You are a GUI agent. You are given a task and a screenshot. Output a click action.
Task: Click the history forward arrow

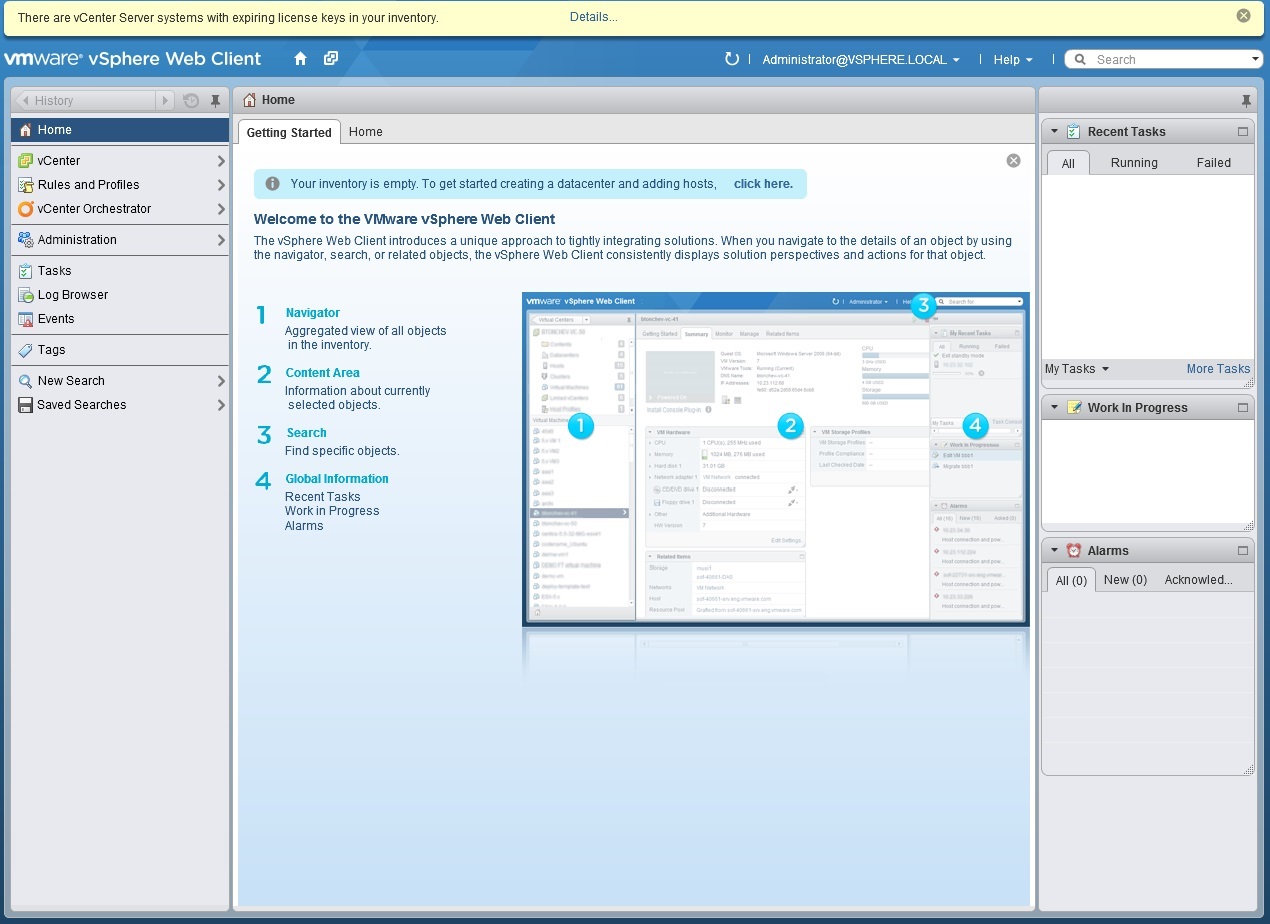(166, 100)
